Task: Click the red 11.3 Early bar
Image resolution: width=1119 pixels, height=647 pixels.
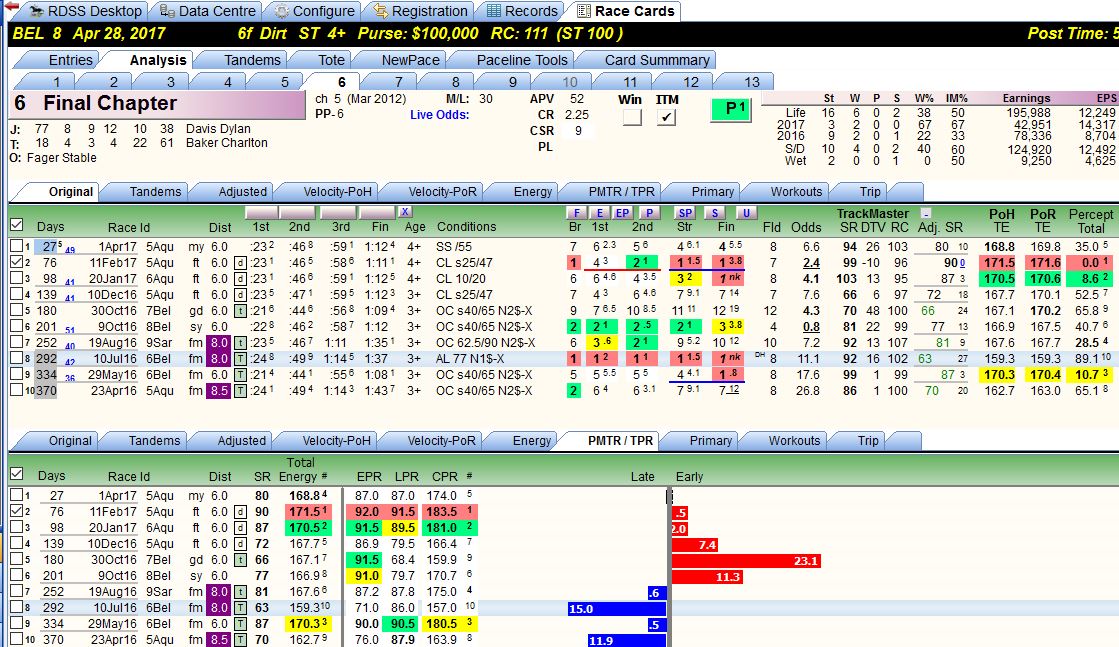Action: [707, 576]
